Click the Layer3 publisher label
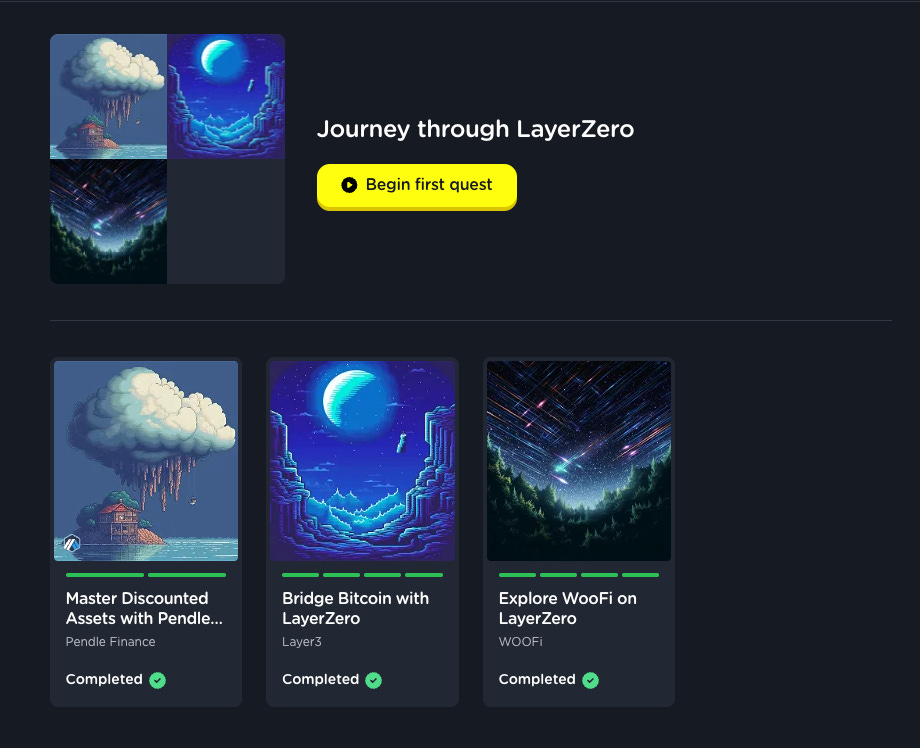 pyautogui.click(x=302, y=642)
